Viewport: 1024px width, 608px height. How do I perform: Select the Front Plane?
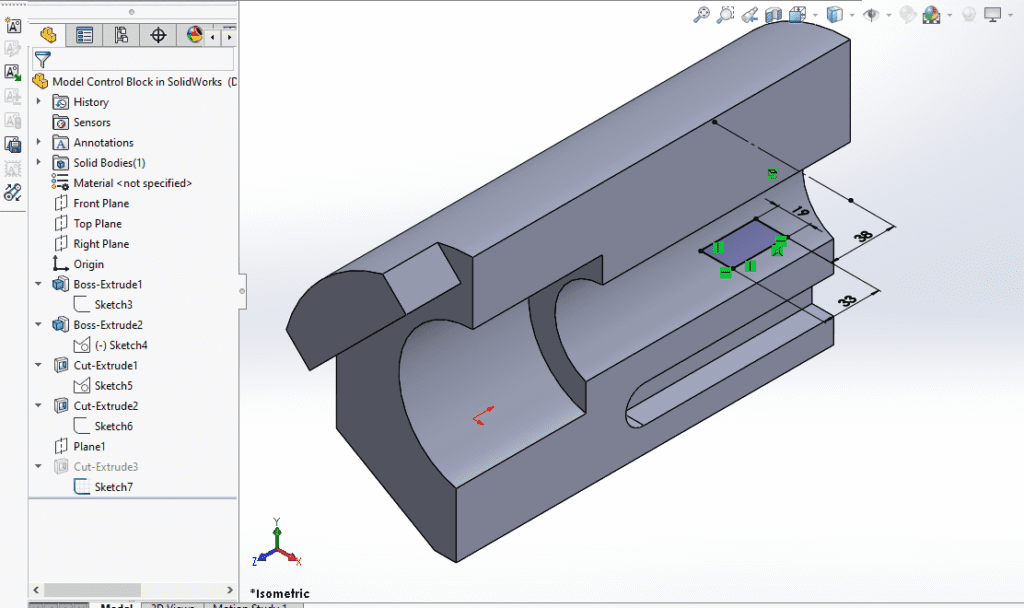(x=101, y=203)
